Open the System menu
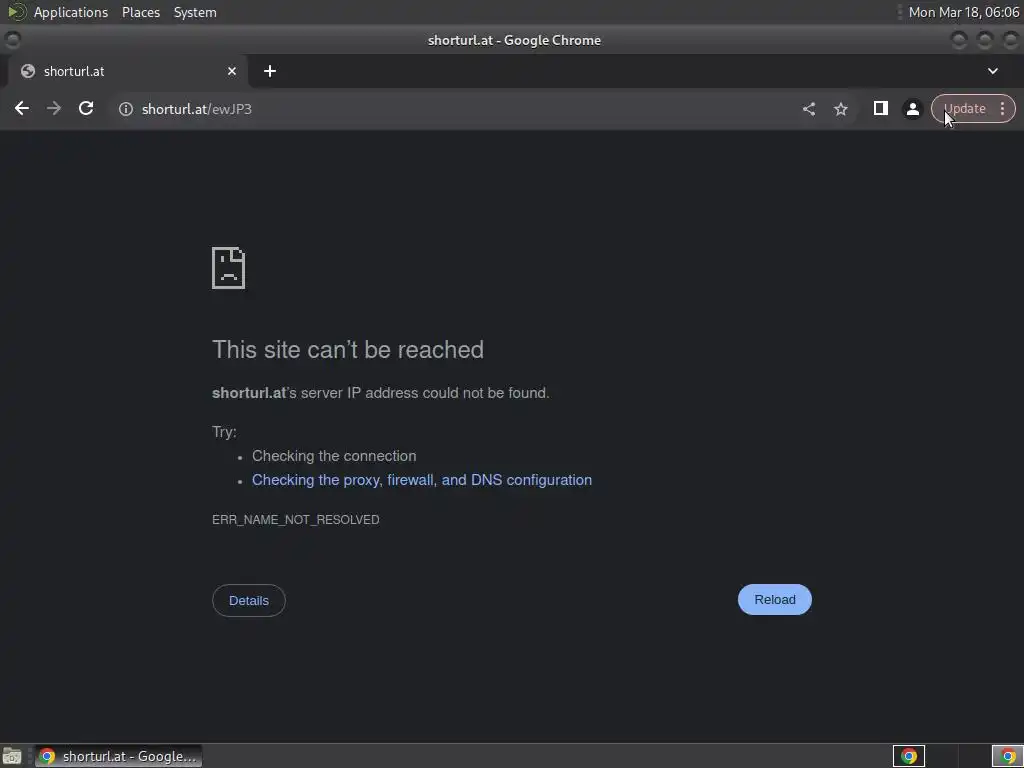This screenshot has height=768, width=1024. click(x=195, y=12)
